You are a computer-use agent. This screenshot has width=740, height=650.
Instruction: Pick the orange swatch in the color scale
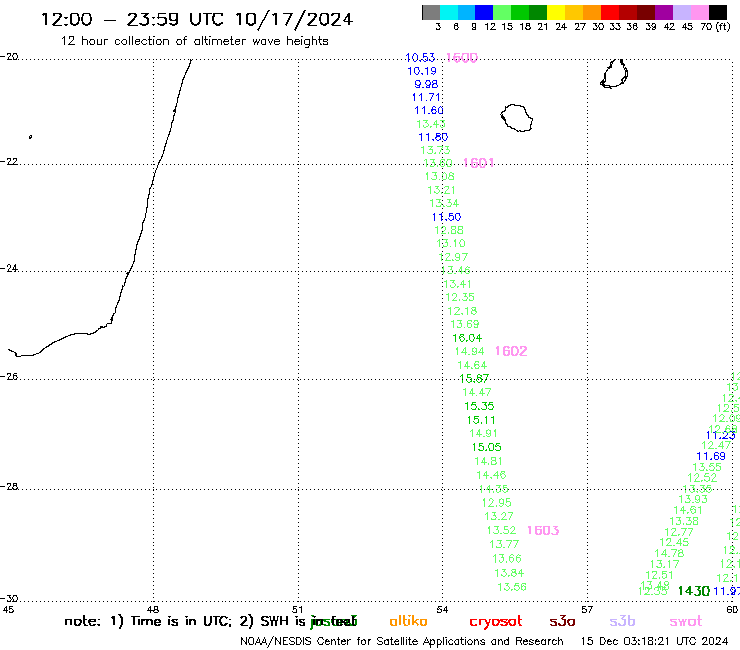[592, 12]
